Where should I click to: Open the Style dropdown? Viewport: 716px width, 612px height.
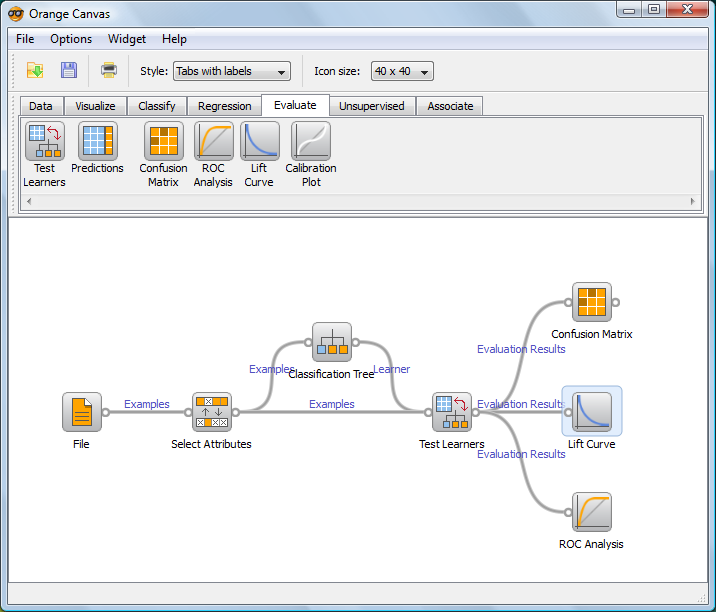click(232, 71)
